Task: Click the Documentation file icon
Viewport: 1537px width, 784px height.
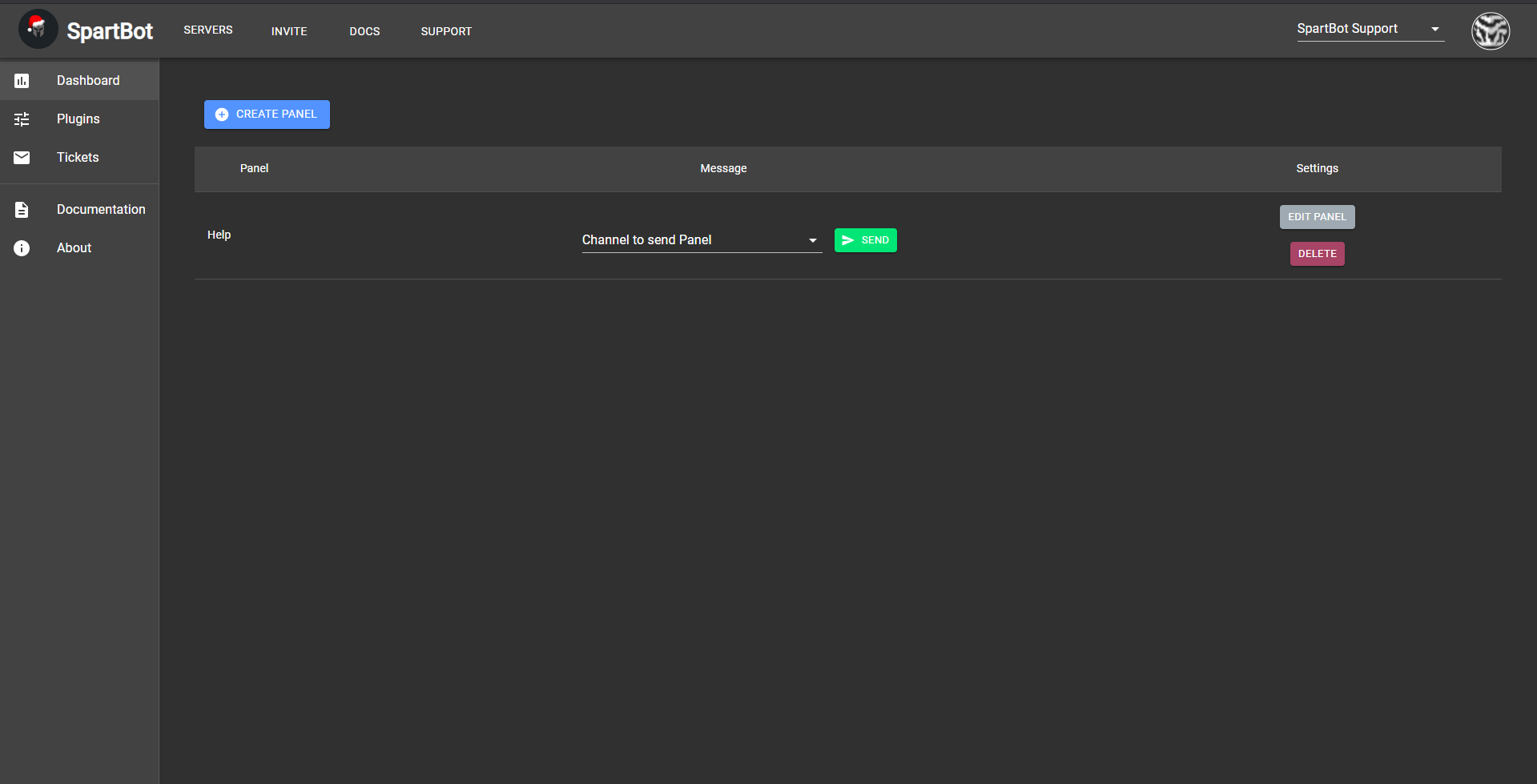Action: (x=22, y=210)
